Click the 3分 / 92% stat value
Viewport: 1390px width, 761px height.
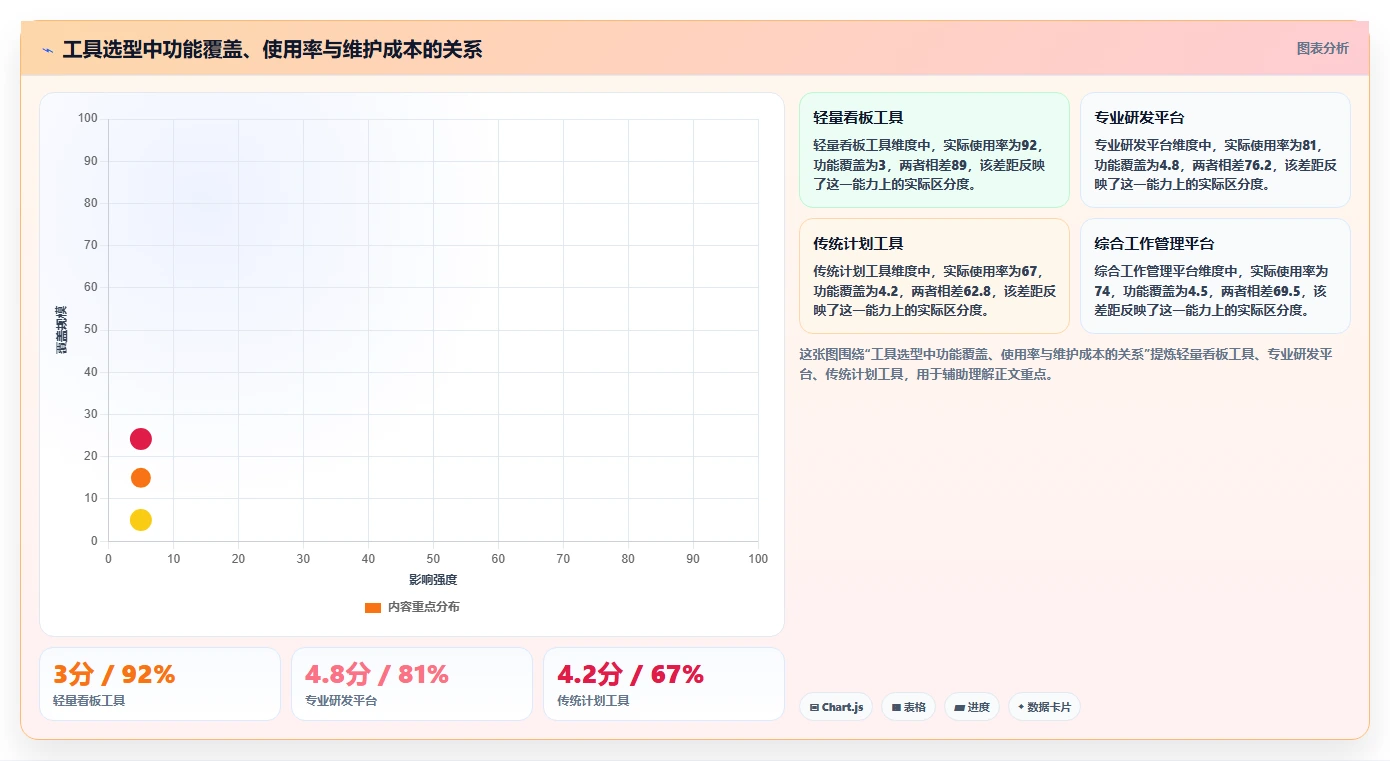pos(114,674)
